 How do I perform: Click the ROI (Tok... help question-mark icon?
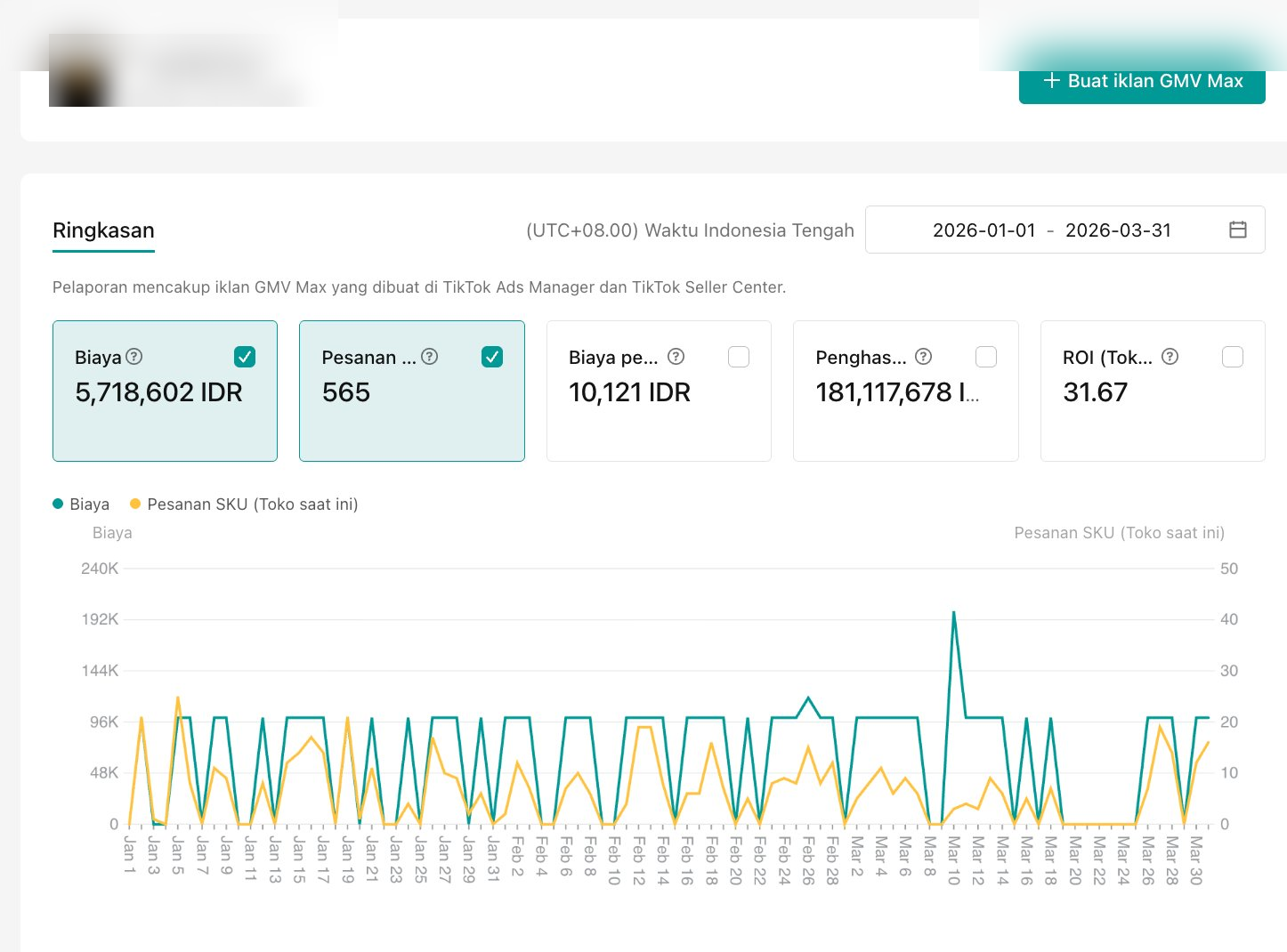pos(1170,357)
